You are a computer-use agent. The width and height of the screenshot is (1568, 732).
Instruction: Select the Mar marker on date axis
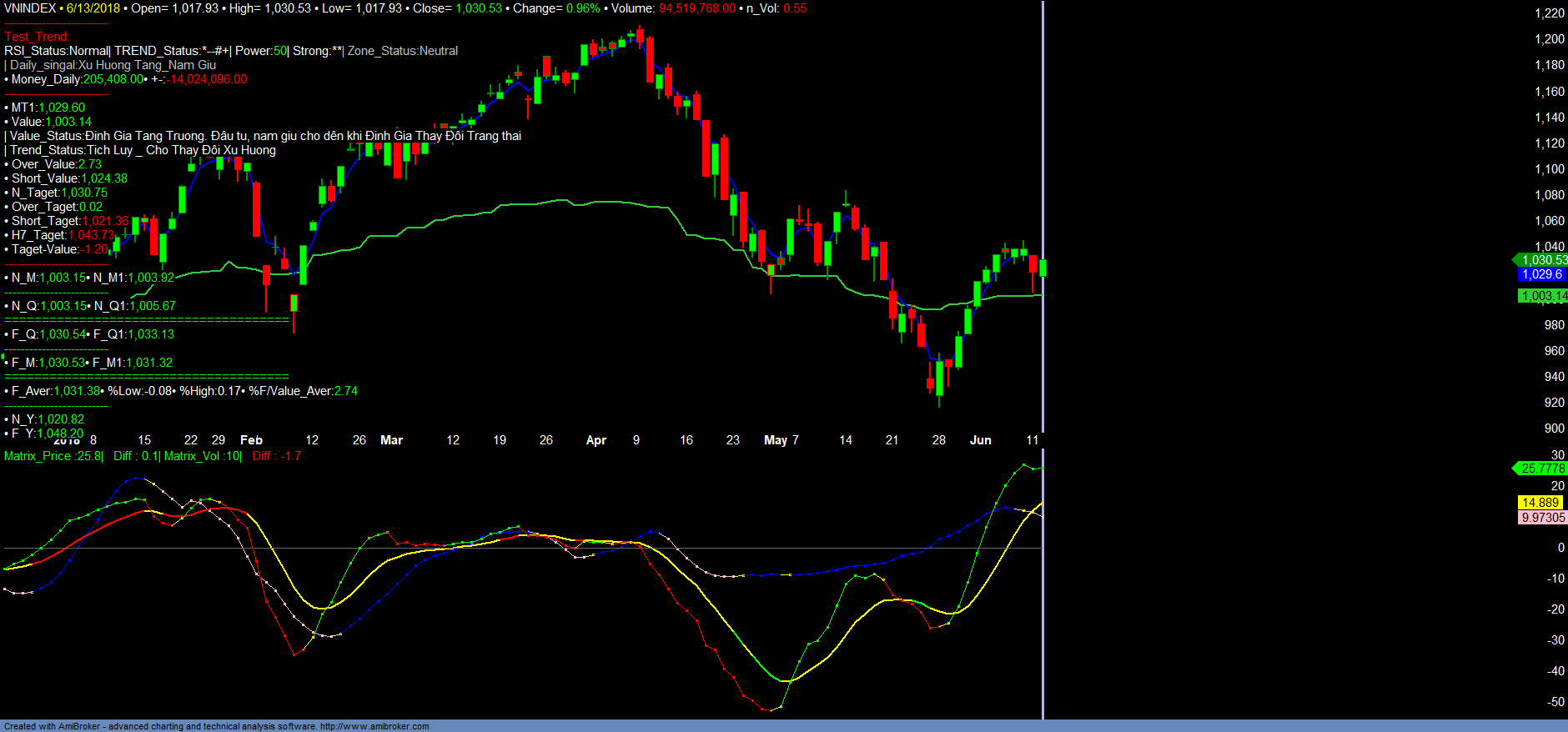click(x=391, y=440)
